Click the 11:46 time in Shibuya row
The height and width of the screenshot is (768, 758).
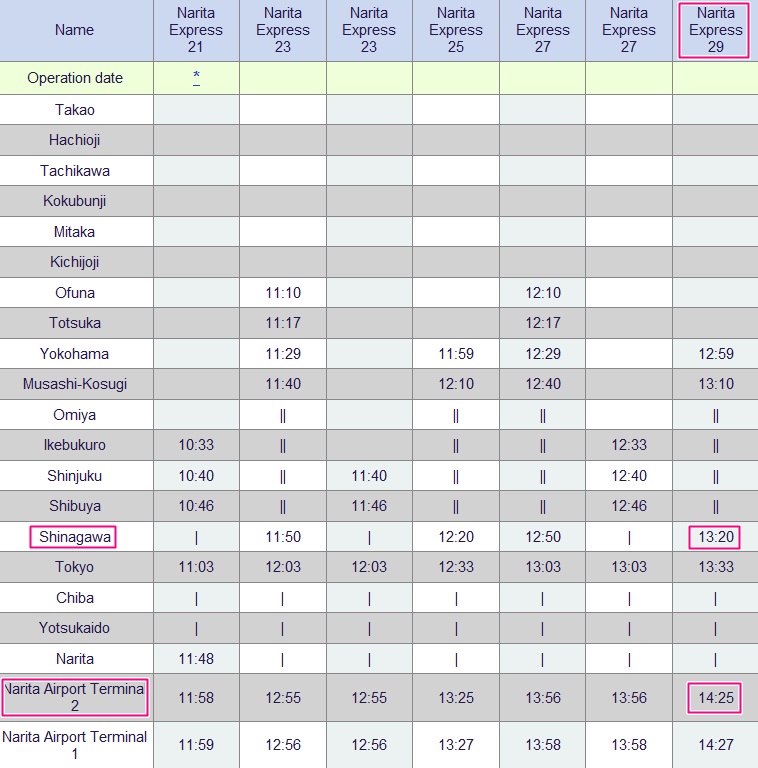coord(369,506)
